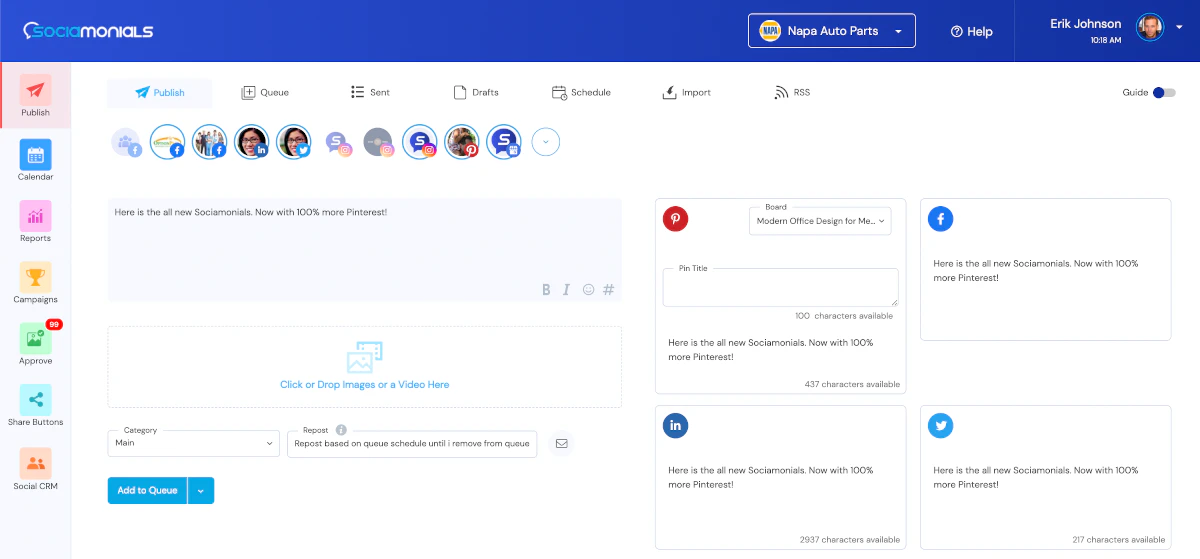
Task: Open the Share Buttons sidebar item
Action: tap(36, 407)
